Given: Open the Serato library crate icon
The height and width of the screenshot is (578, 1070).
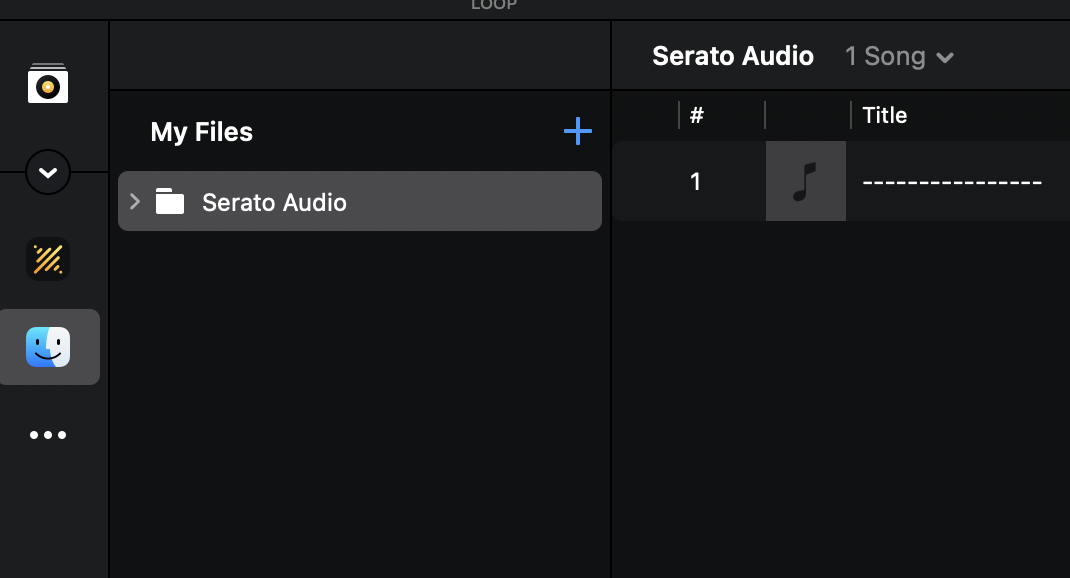Looking at the screenshot, I should point(48,83).
